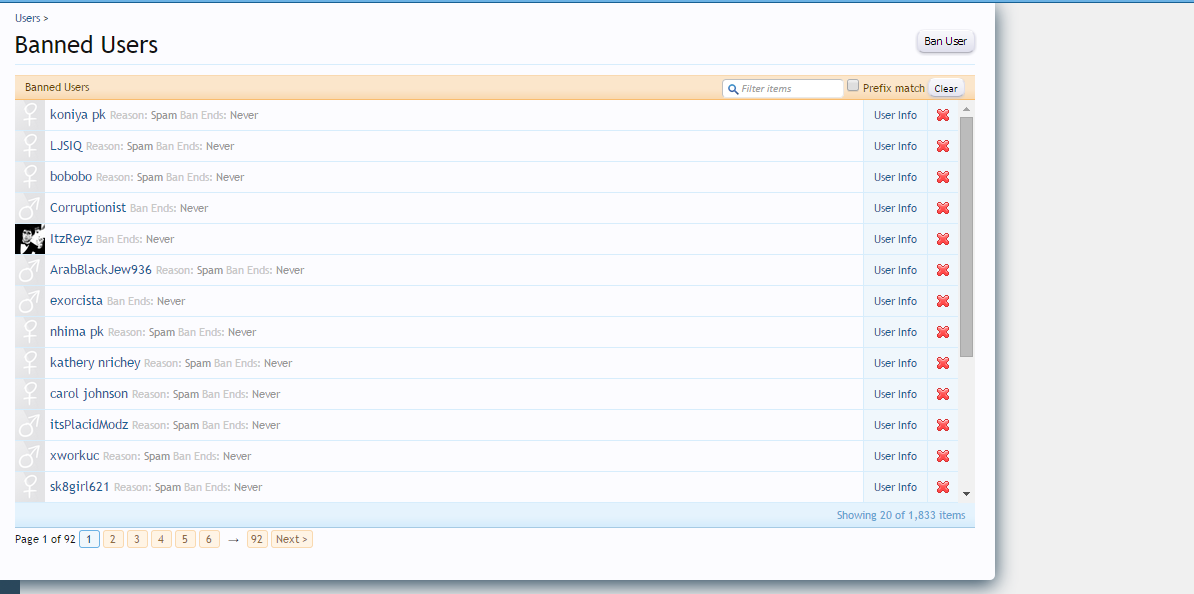Click the avatar icon beside xworkuc
Screen dimensions: 1194x594
30,456
